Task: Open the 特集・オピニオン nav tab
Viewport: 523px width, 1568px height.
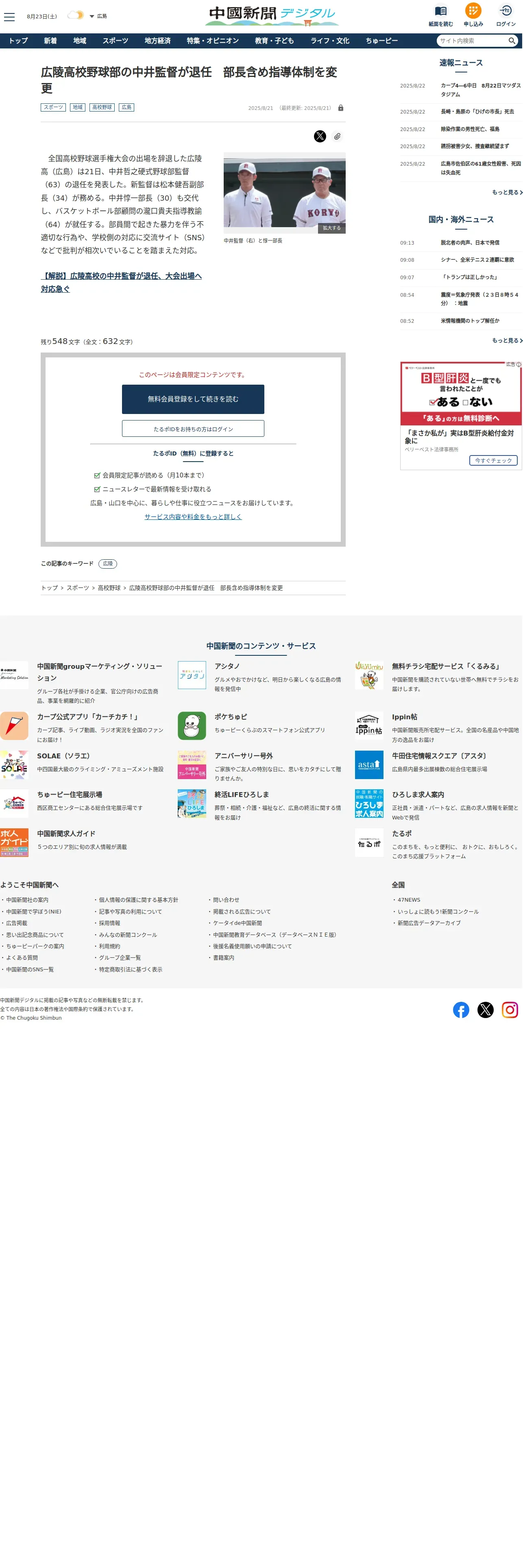Action: click(213, 41)
